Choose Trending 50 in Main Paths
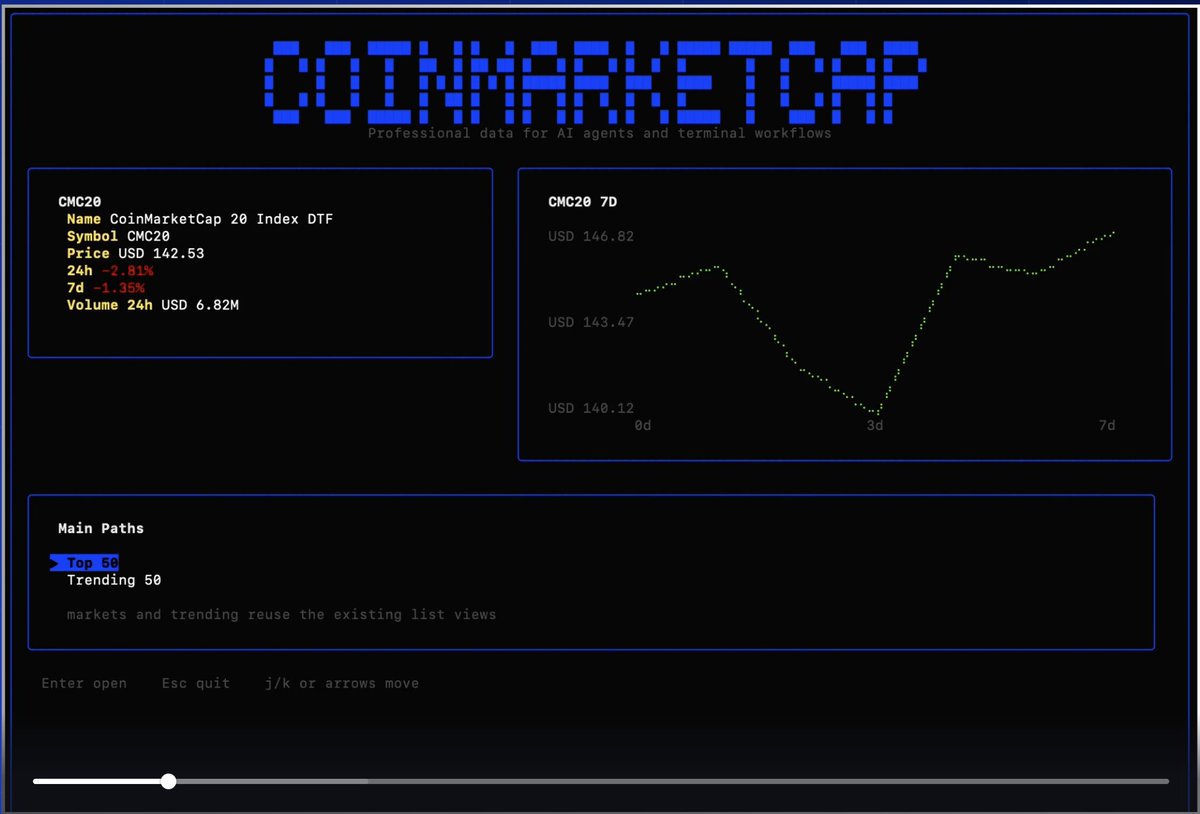 pyautogui.click(x=113, y=580)
